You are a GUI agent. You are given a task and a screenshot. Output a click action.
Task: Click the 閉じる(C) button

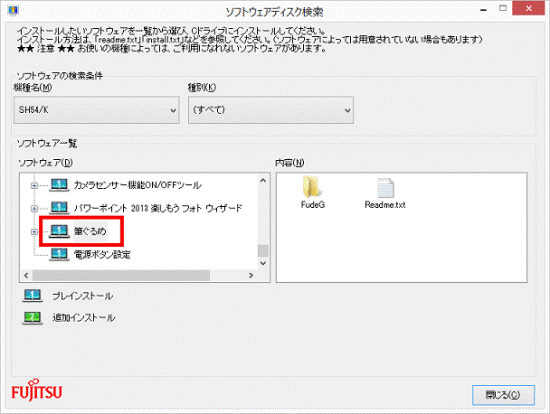(x=503, y=395)
